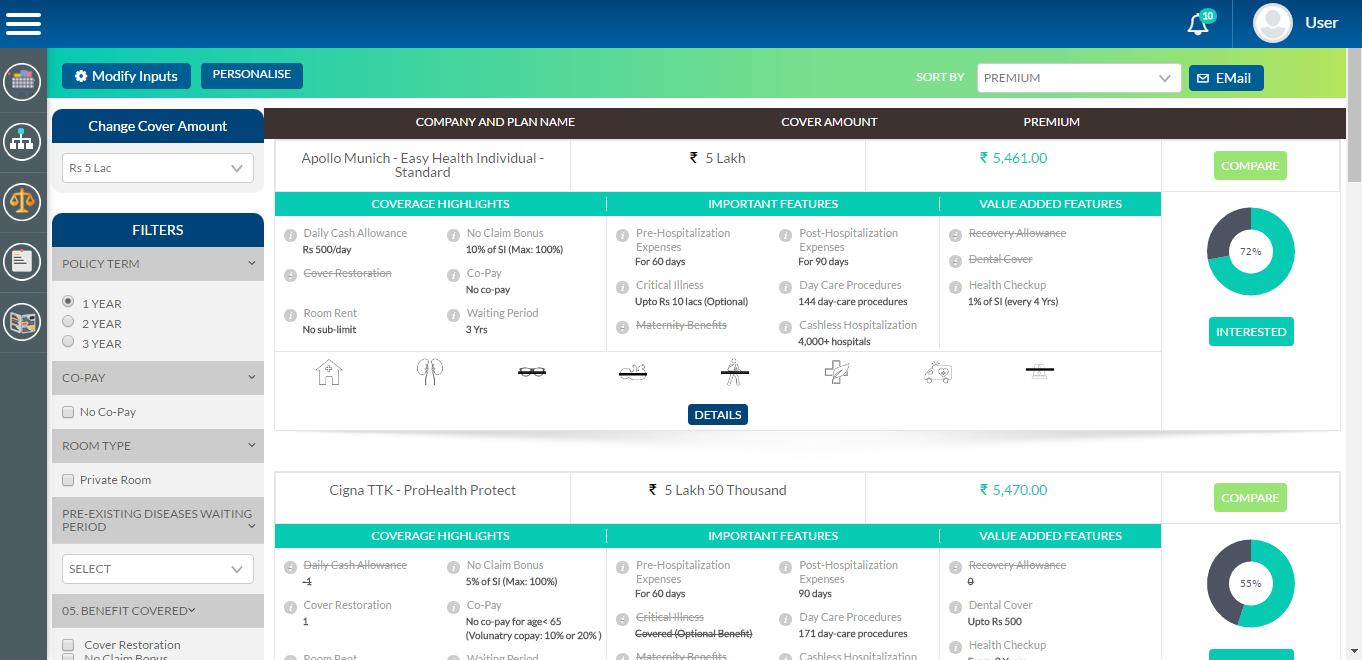The image size is (1362, 660).
Task: Click the Modify Inputs button
Action: click(x=126, y=76)
